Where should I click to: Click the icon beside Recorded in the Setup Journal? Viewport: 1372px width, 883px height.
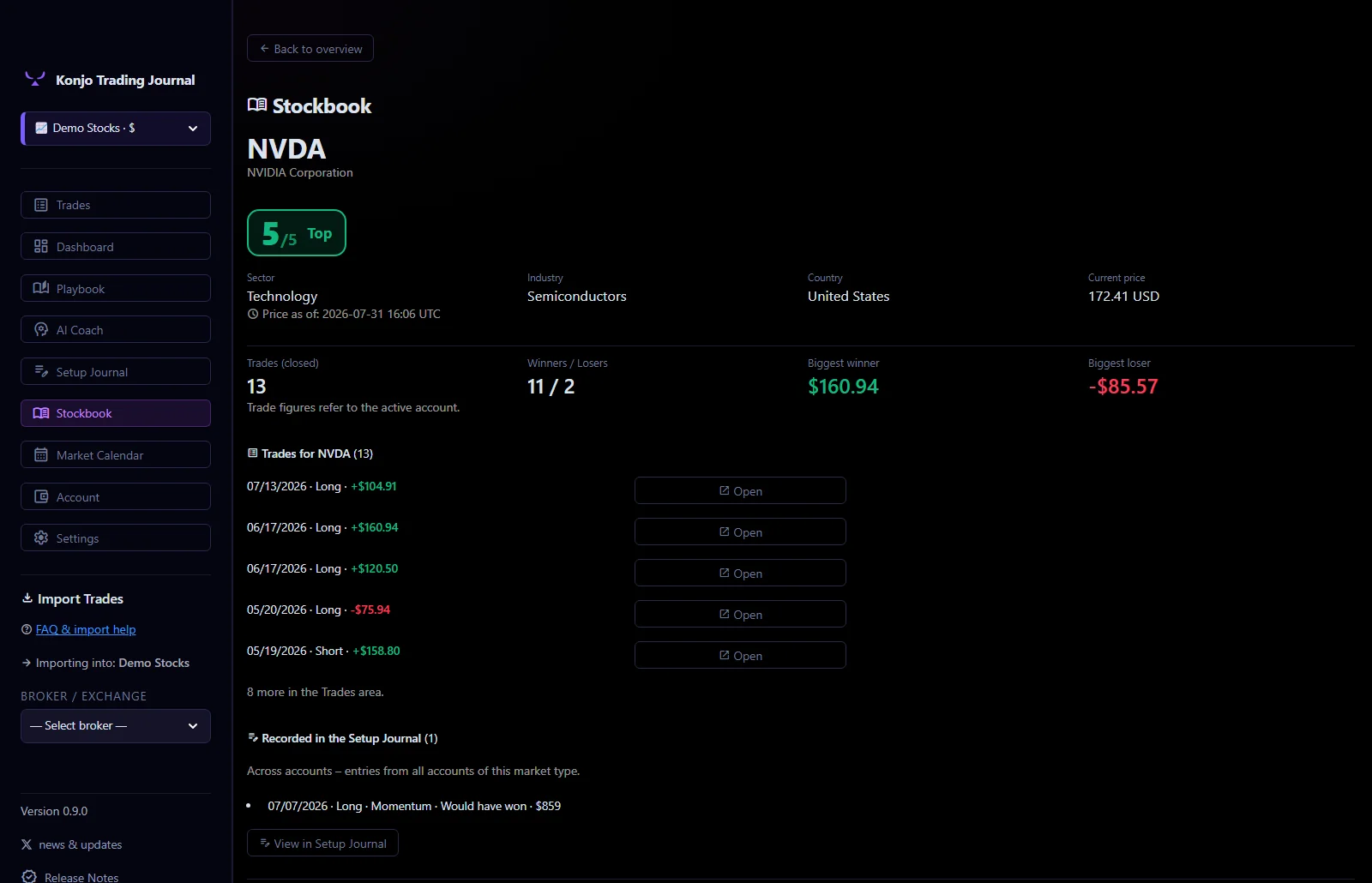253,738
